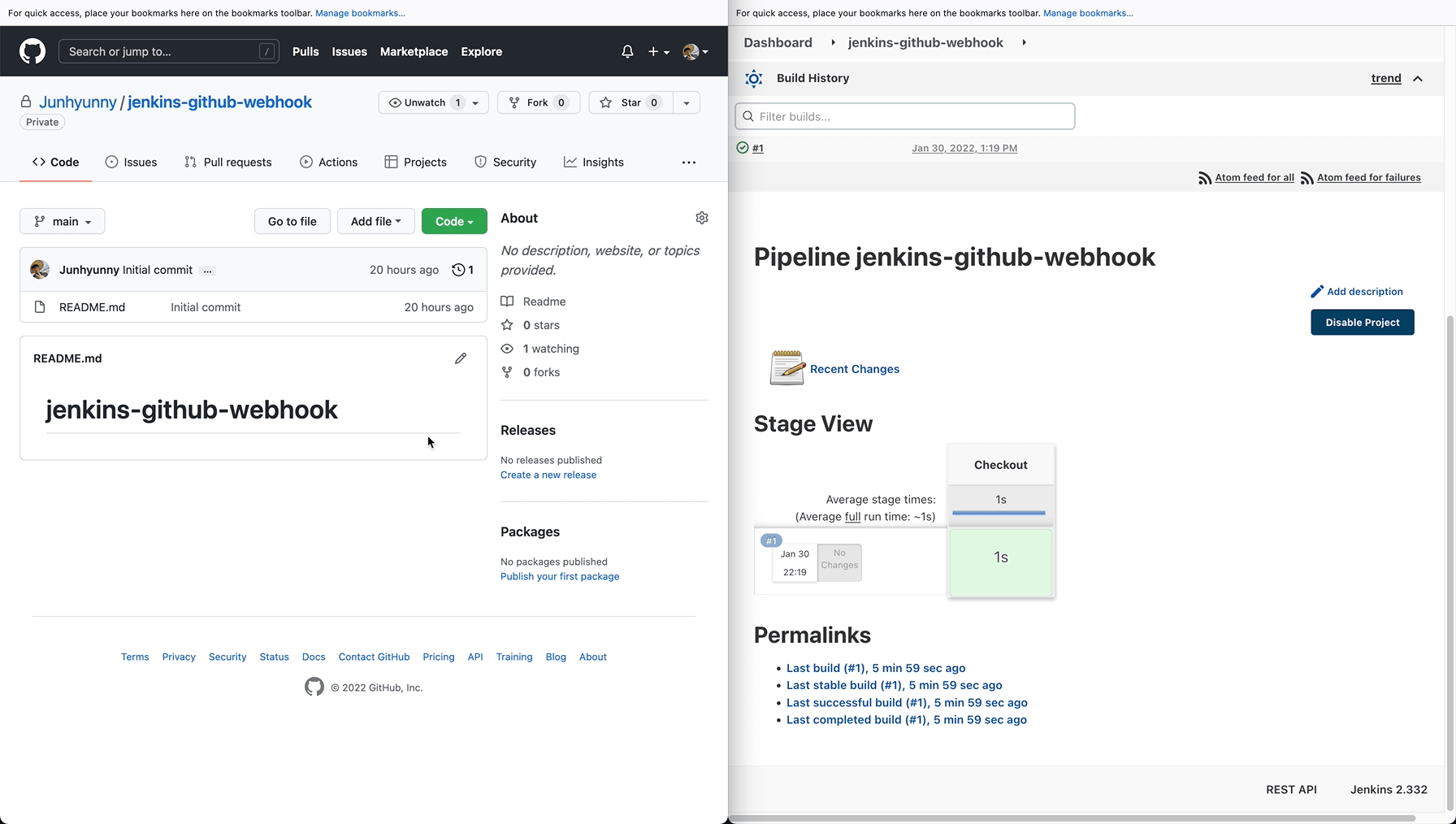Star the repository
The width and height of the screenshot is (1456, 824).
[x=630, y=102]
